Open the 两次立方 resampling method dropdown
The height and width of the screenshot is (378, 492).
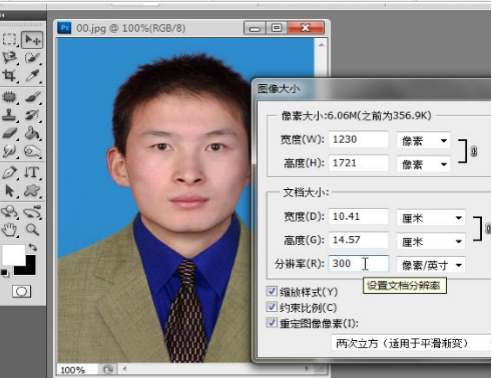[x=411, y=343]
